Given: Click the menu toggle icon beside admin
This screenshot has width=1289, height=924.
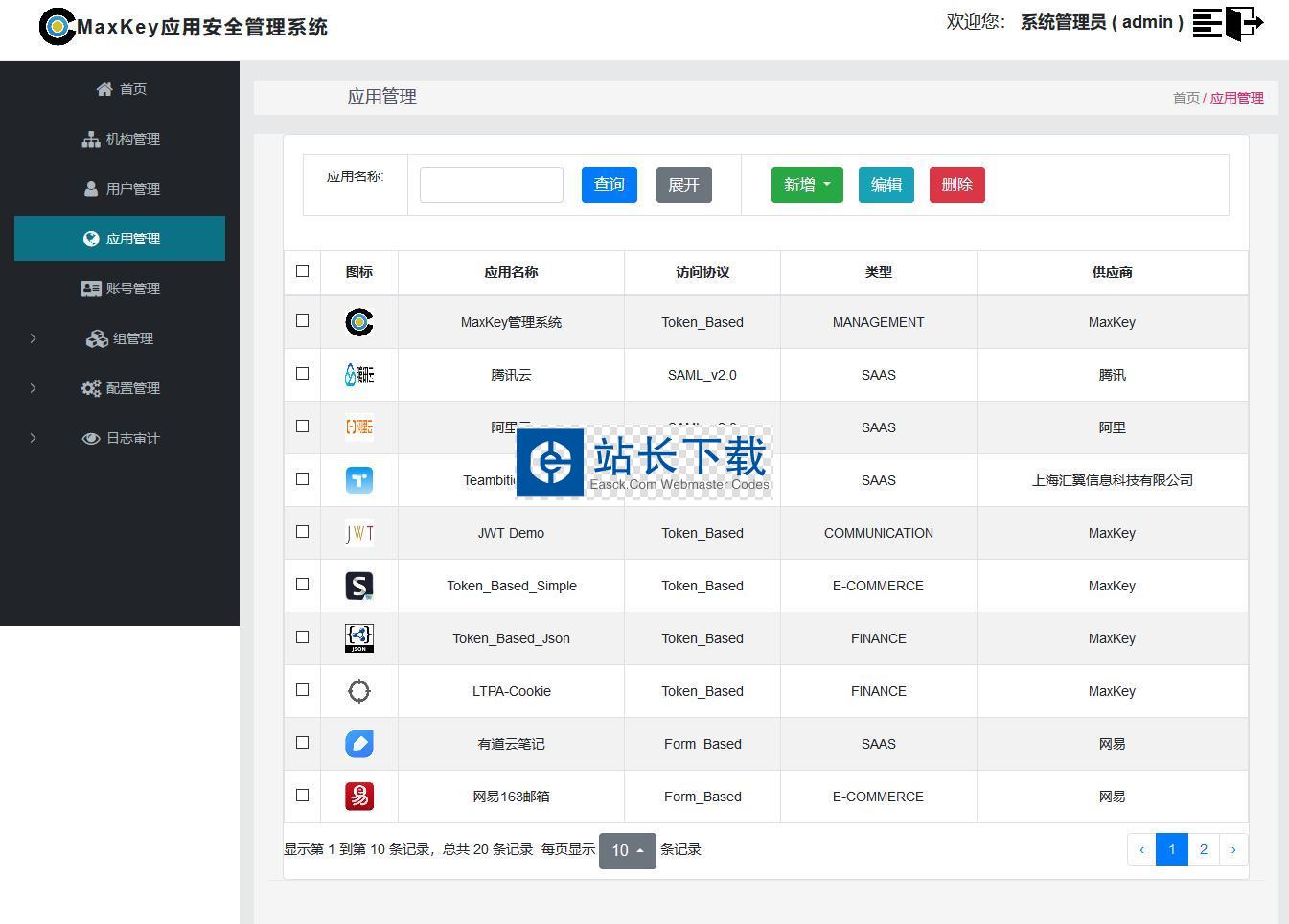Looking at the screenshot, I should coord(1207,22).
